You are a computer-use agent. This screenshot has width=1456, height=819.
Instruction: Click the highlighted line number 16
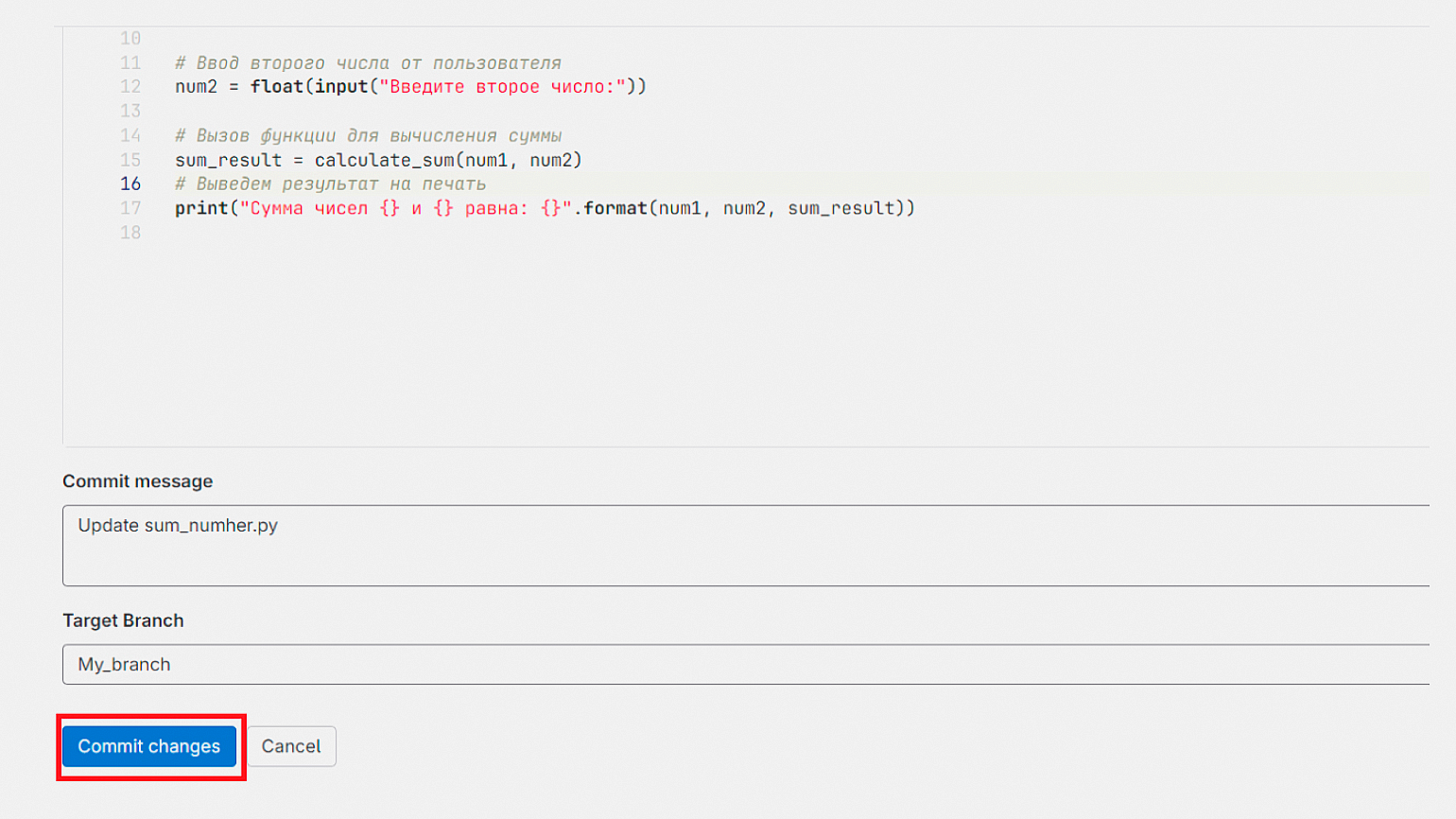click(130, 183)
